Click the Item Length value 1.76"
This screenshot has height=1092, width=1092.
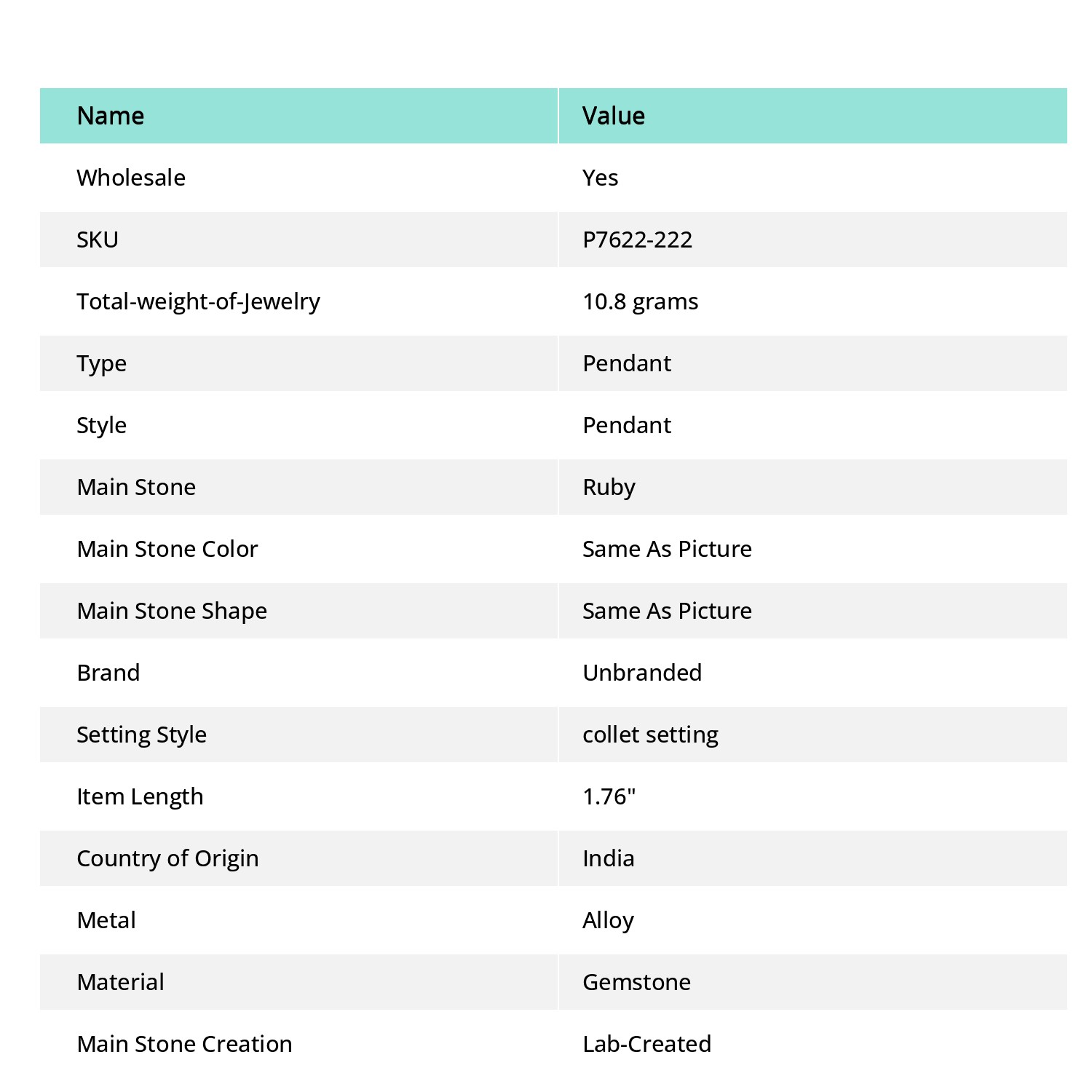click(609, 796)
